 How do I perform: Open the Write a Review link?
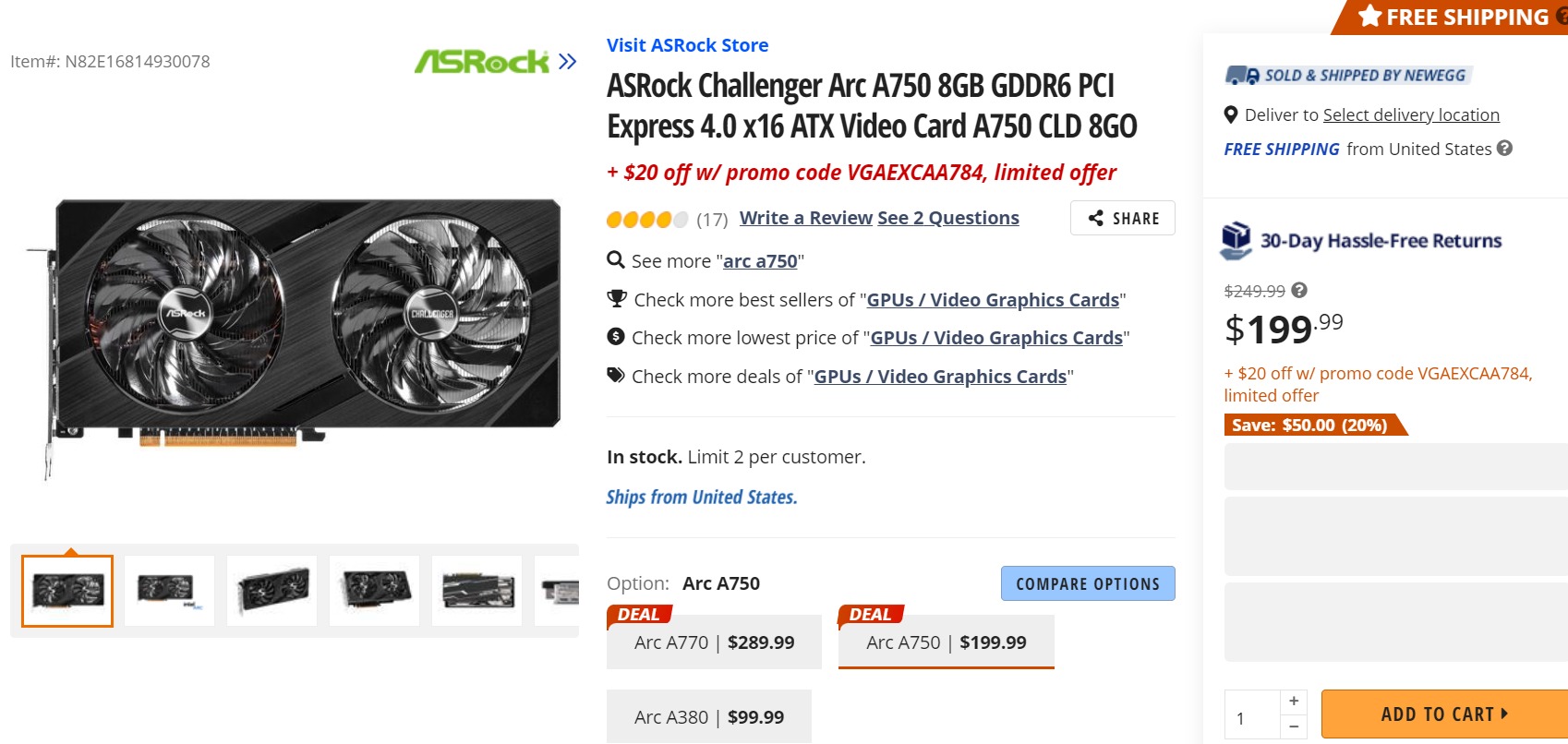pyautogui.click(x=805, y=218)
